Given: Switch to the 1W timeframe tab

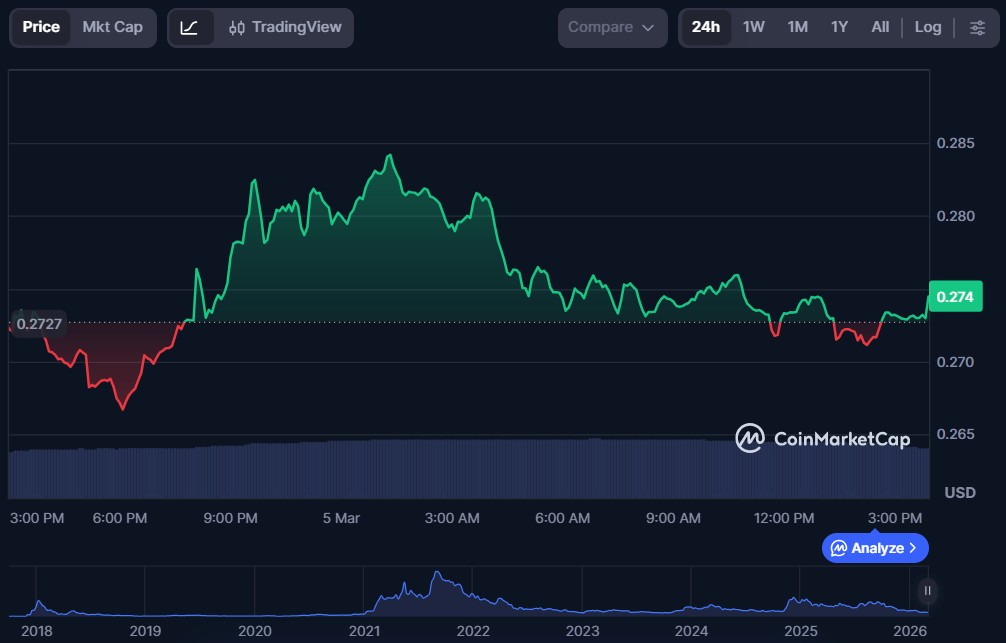Looking at the screenshot, I should [x=753, y=27].
